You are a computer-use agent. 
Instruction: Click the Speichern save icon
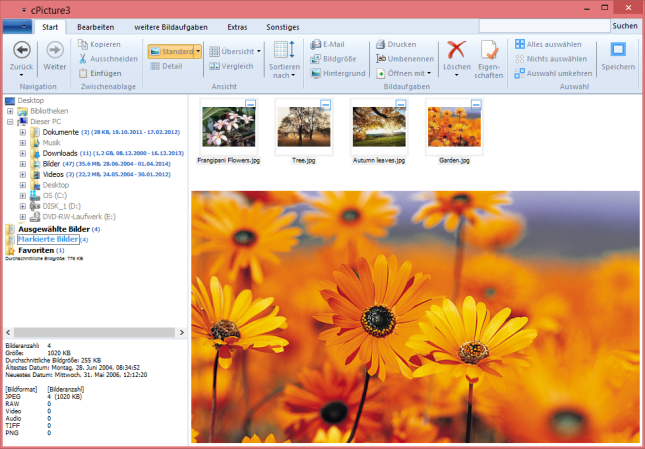618,50
